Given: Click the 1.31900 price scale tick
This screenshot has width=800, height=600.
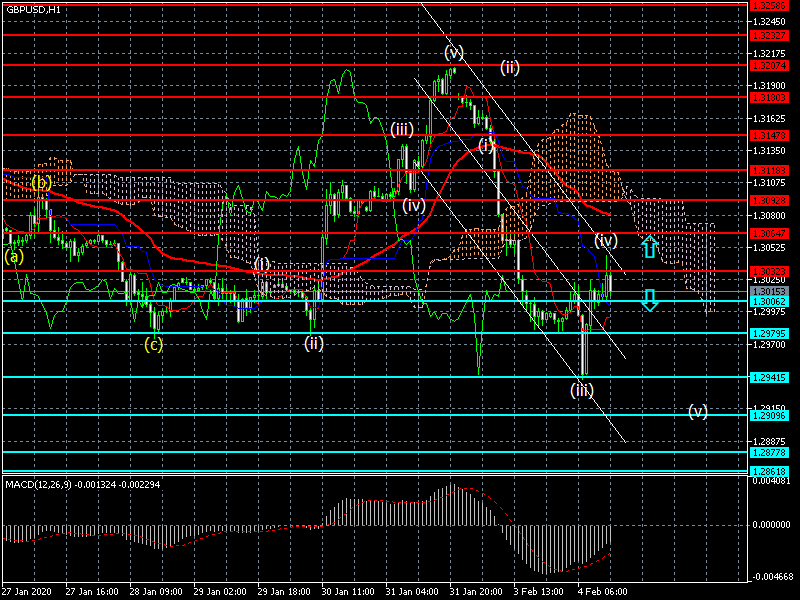Looking at the screenshot, I should (769, 86).
